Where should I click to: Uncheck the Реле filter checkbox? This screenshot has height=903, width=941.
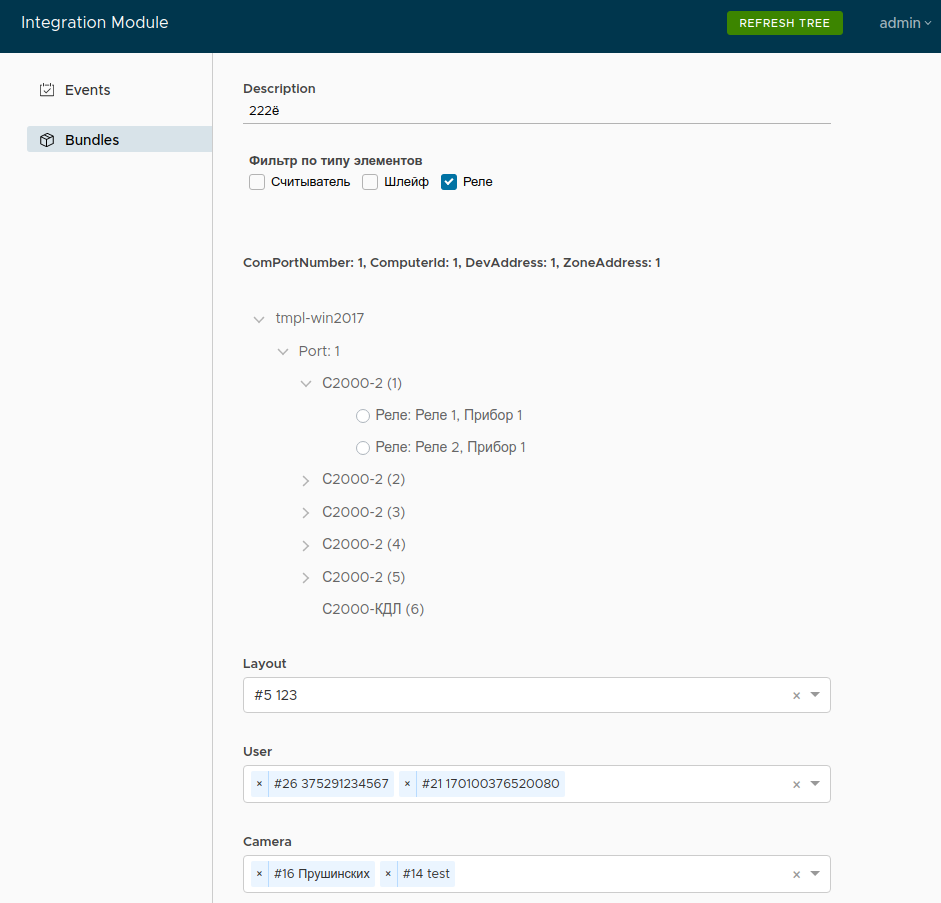449,182
